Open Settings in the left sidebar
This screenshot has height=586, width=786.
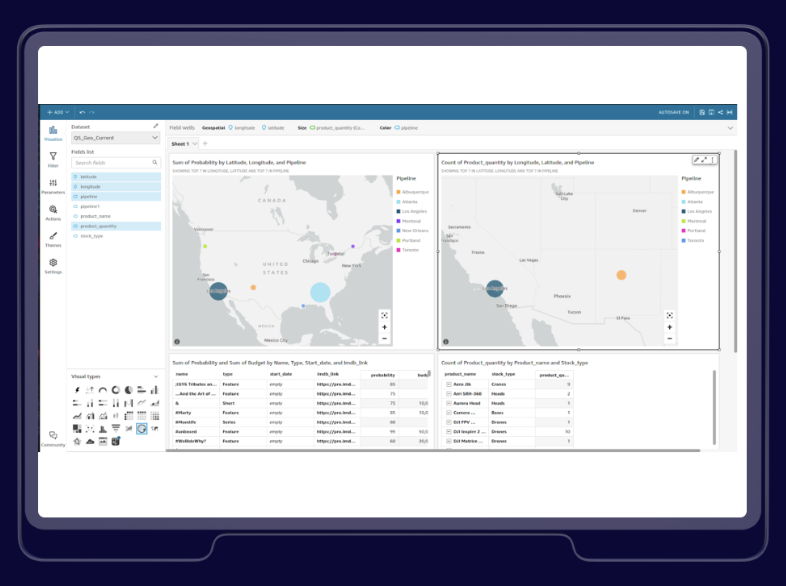pyautogui.click(x=53, y=266)
